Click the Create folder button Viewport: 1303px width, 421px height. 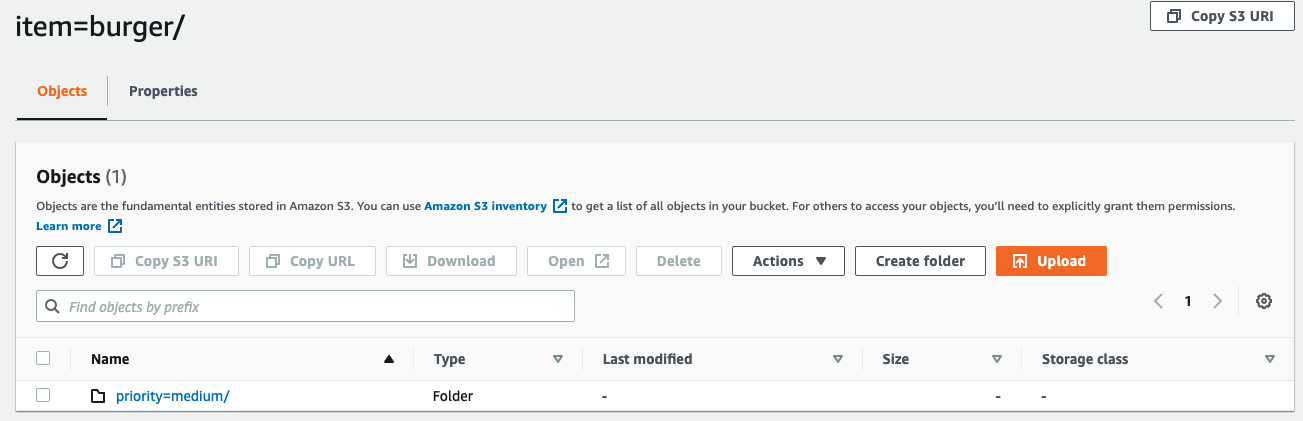[920, 261]
